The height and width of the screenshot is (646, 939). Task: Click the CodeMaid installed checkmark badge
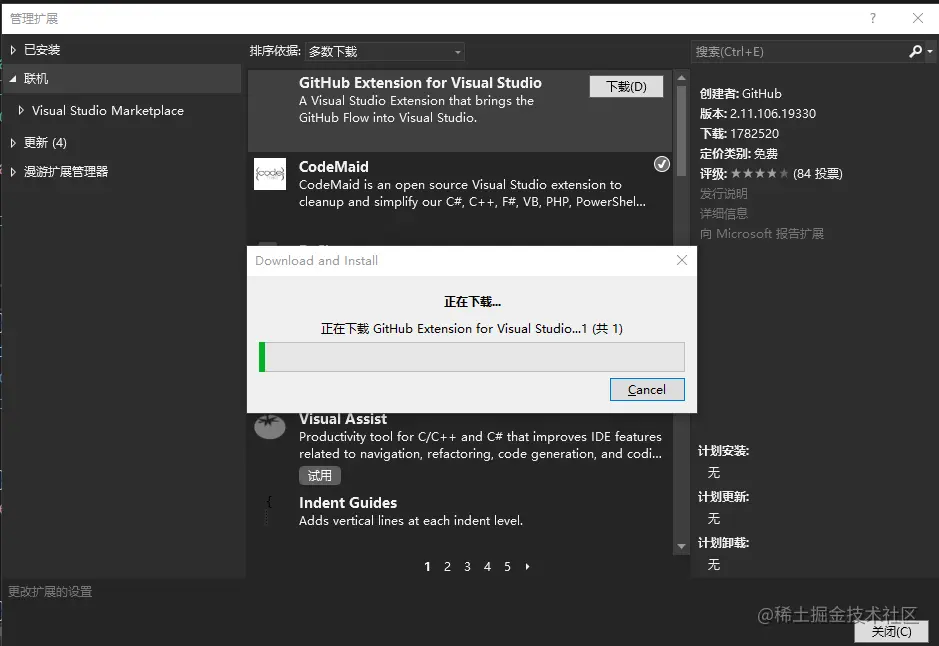662,164
